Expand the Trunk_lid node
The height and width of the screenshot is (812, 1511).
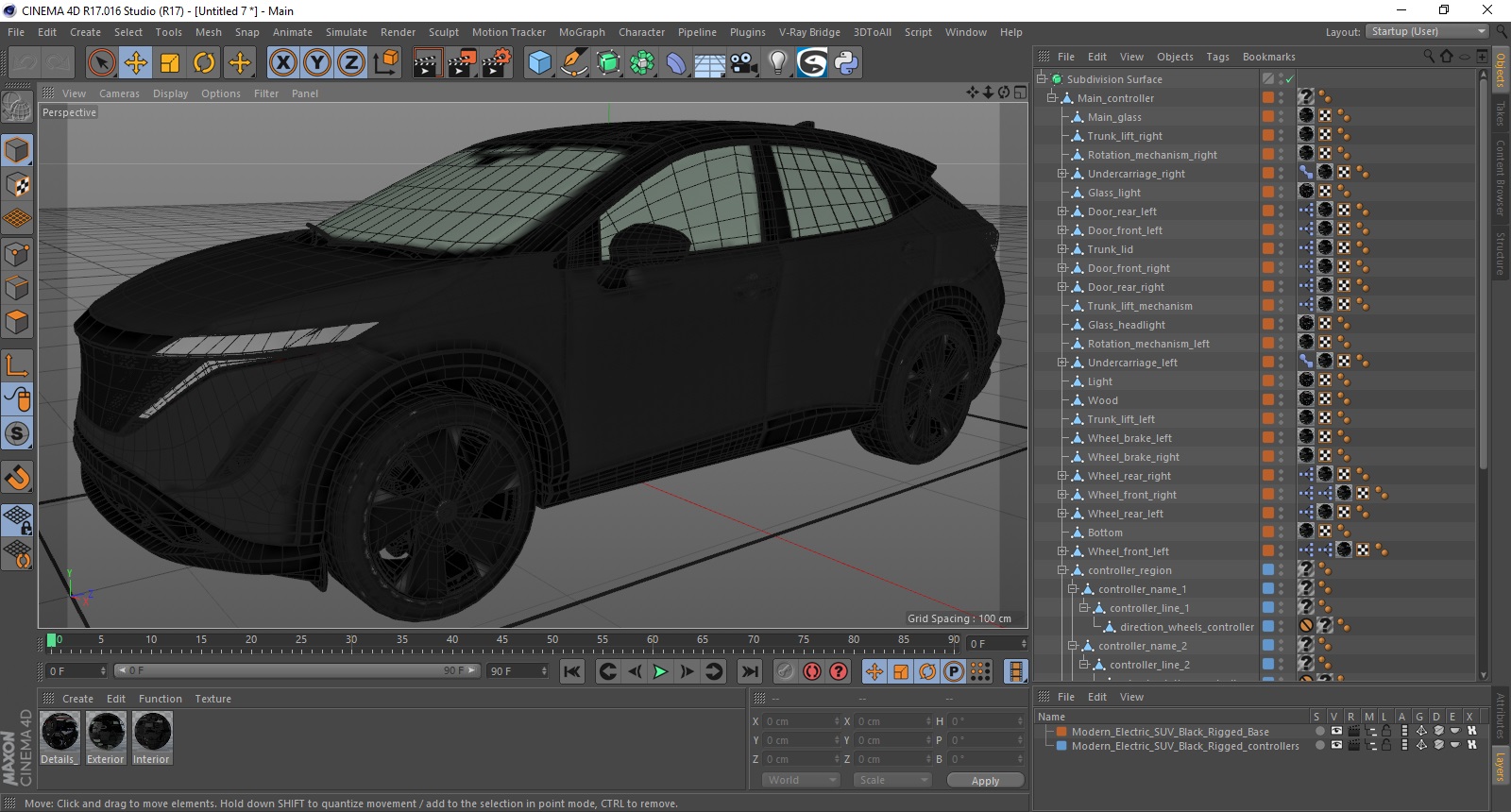1062,249
